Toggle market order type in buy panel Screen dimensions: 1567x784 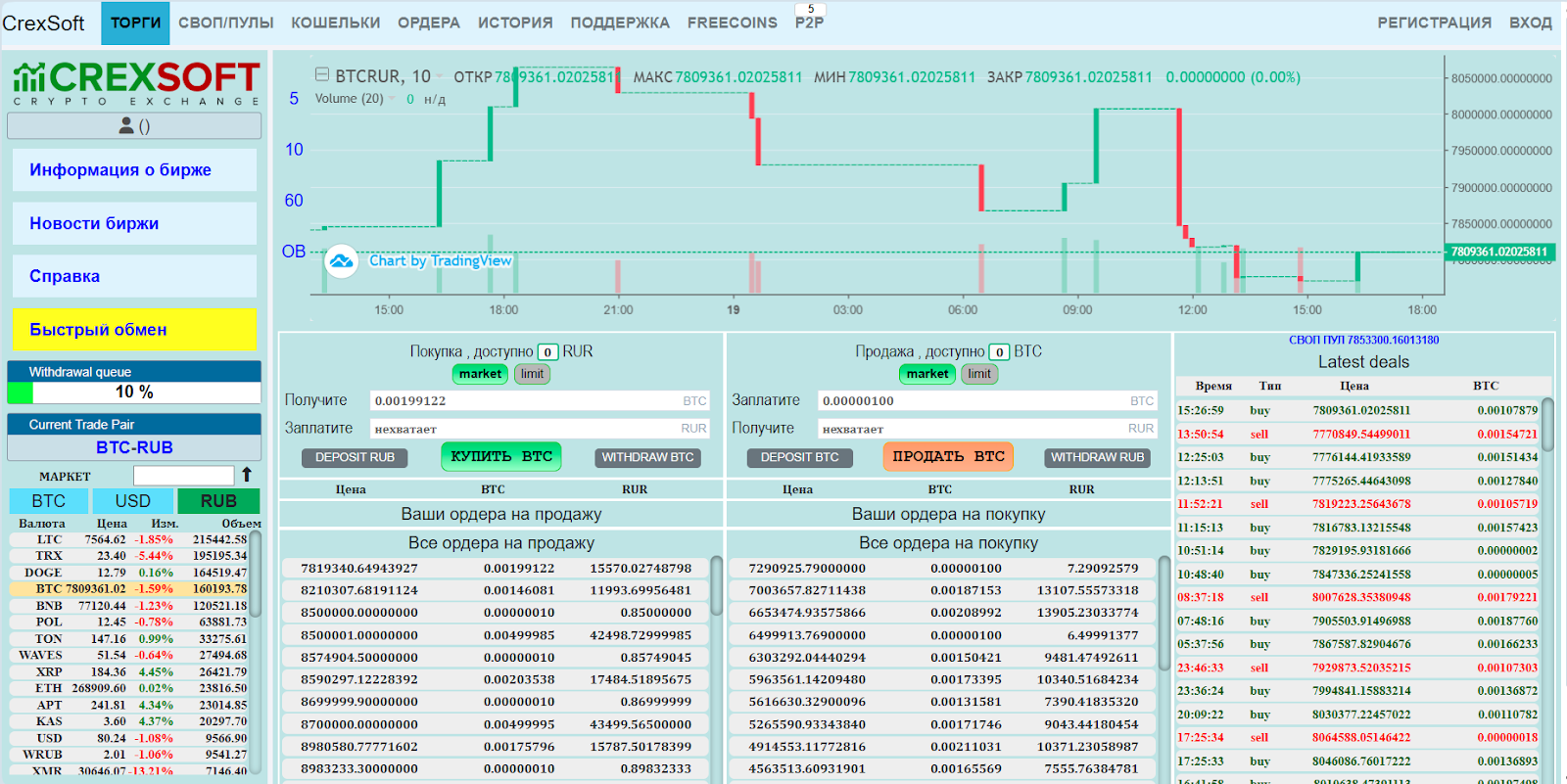(x=480, y=374)
